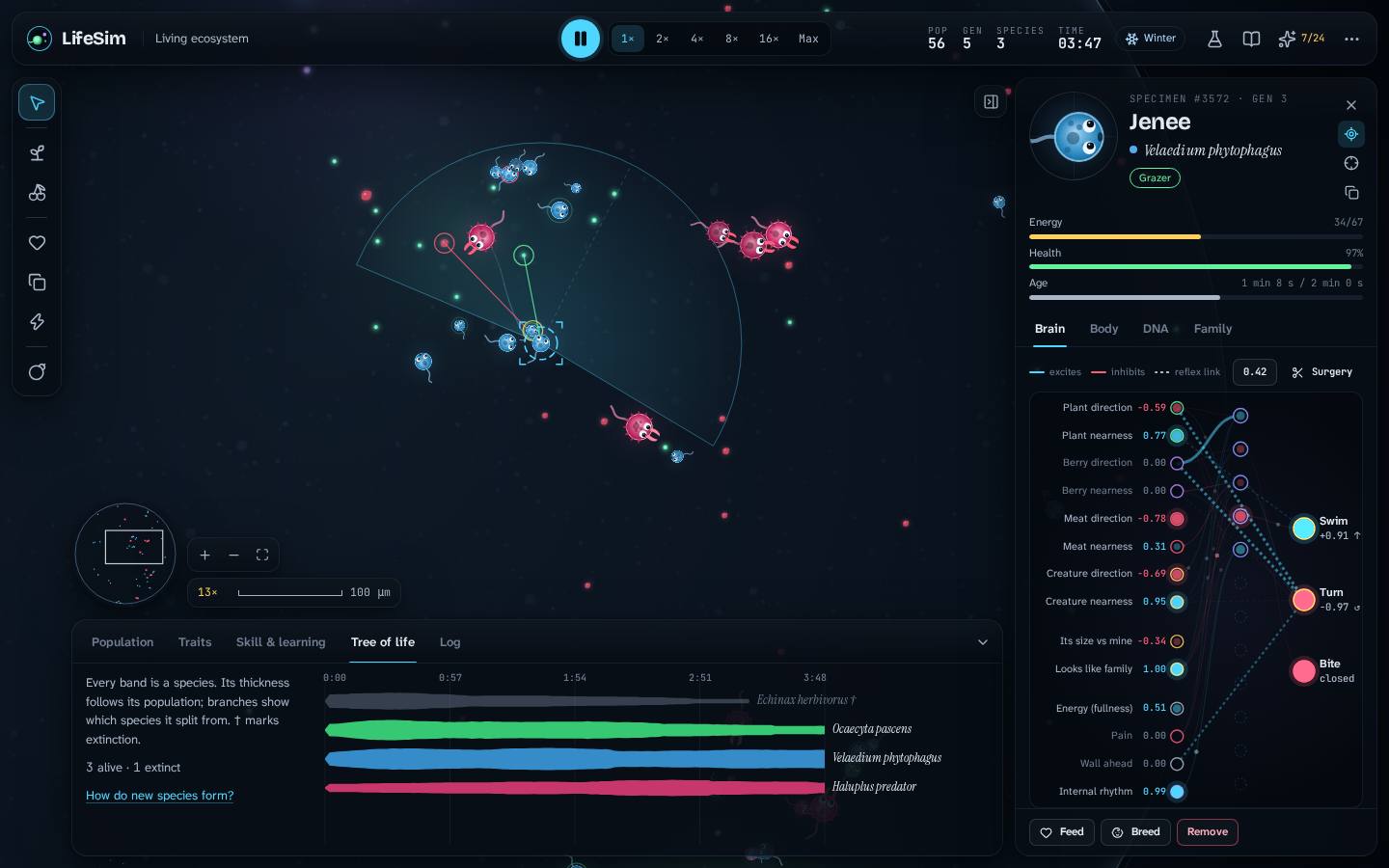Set simulation speed to 1×
This screenshot has width=1389, height=868.
click(628, 39)
